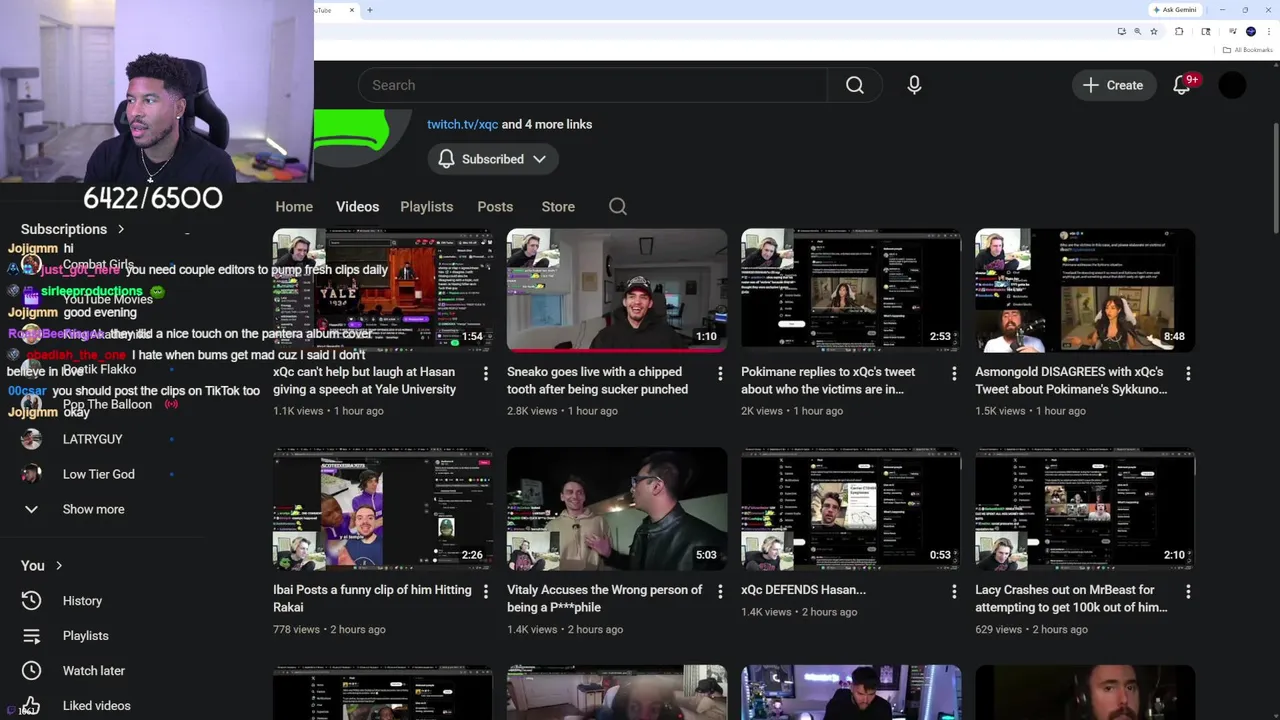Open the LATRYGUY subscription channel
The width and height of the screenshot is (1280, 720).
click(x=92, y=439)
